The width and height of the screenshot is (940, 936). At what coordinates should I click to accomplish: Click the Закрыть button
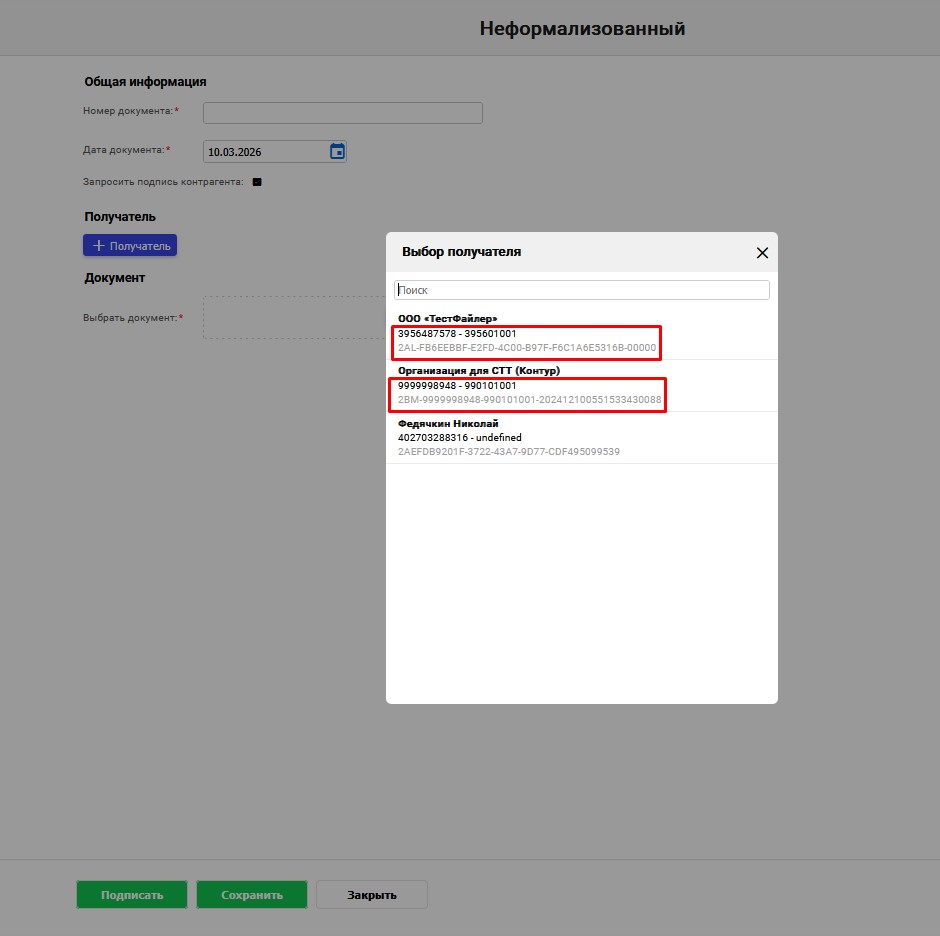pyautogui.click(x=372, y=895)
